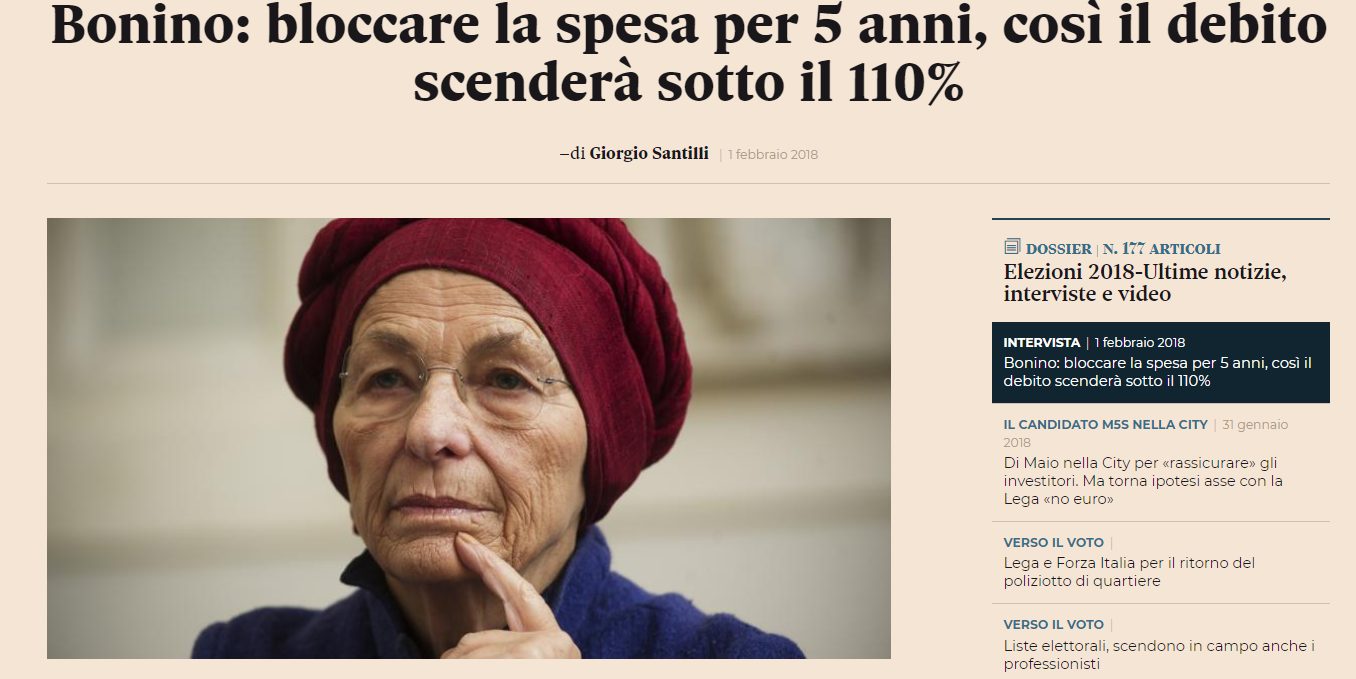
Task: Click the '1 febbraio 2018' byline date
Action: 773,155
